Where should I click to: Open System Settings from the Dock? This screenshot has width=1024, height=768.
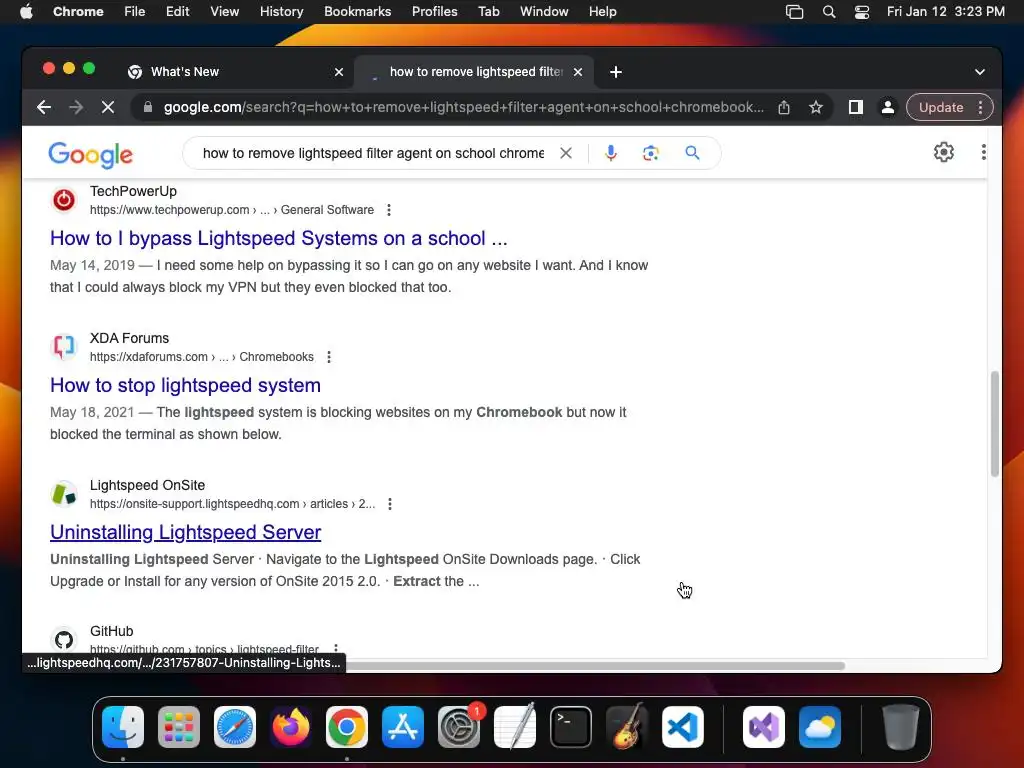(459, 727)
